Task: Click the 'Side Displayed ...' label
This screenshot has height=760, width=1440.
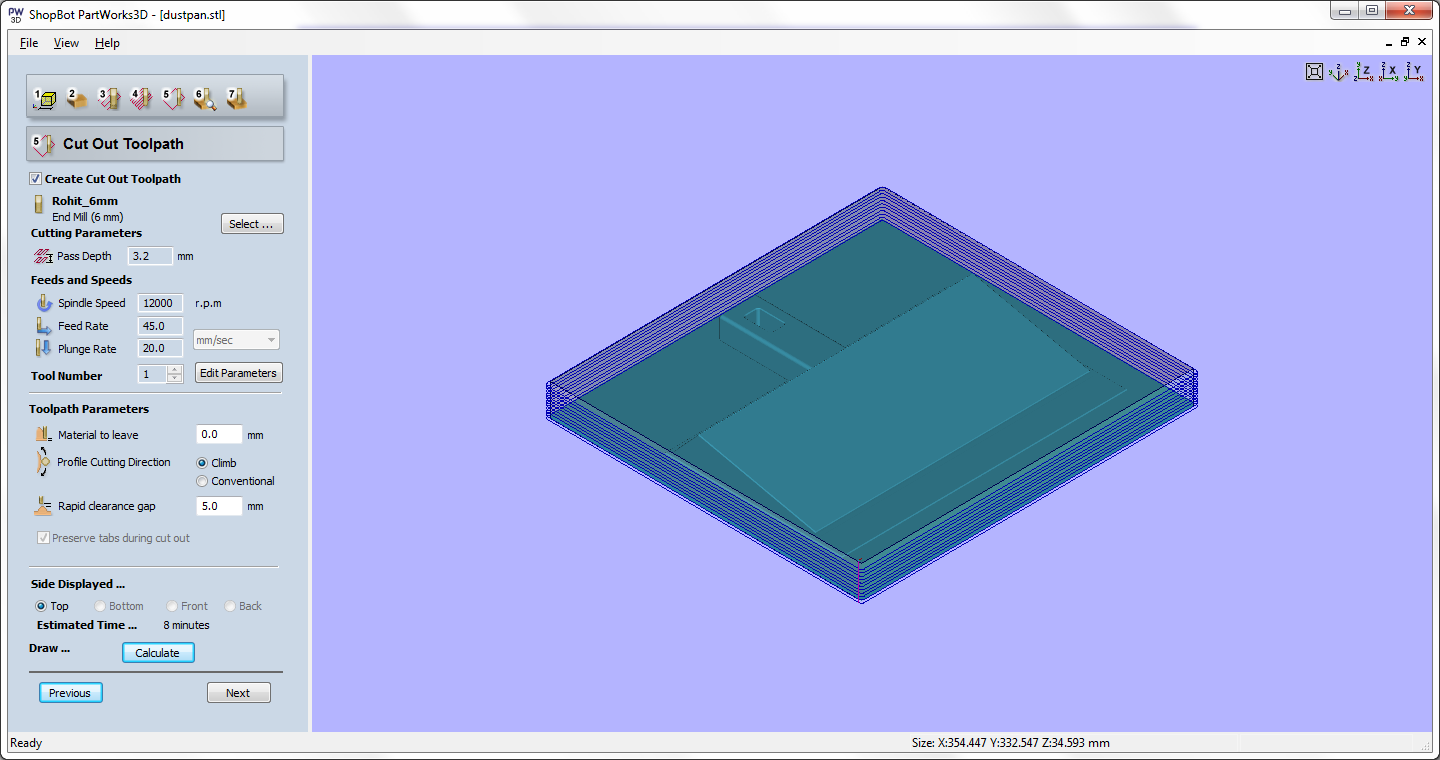Action: click(78, 584)
